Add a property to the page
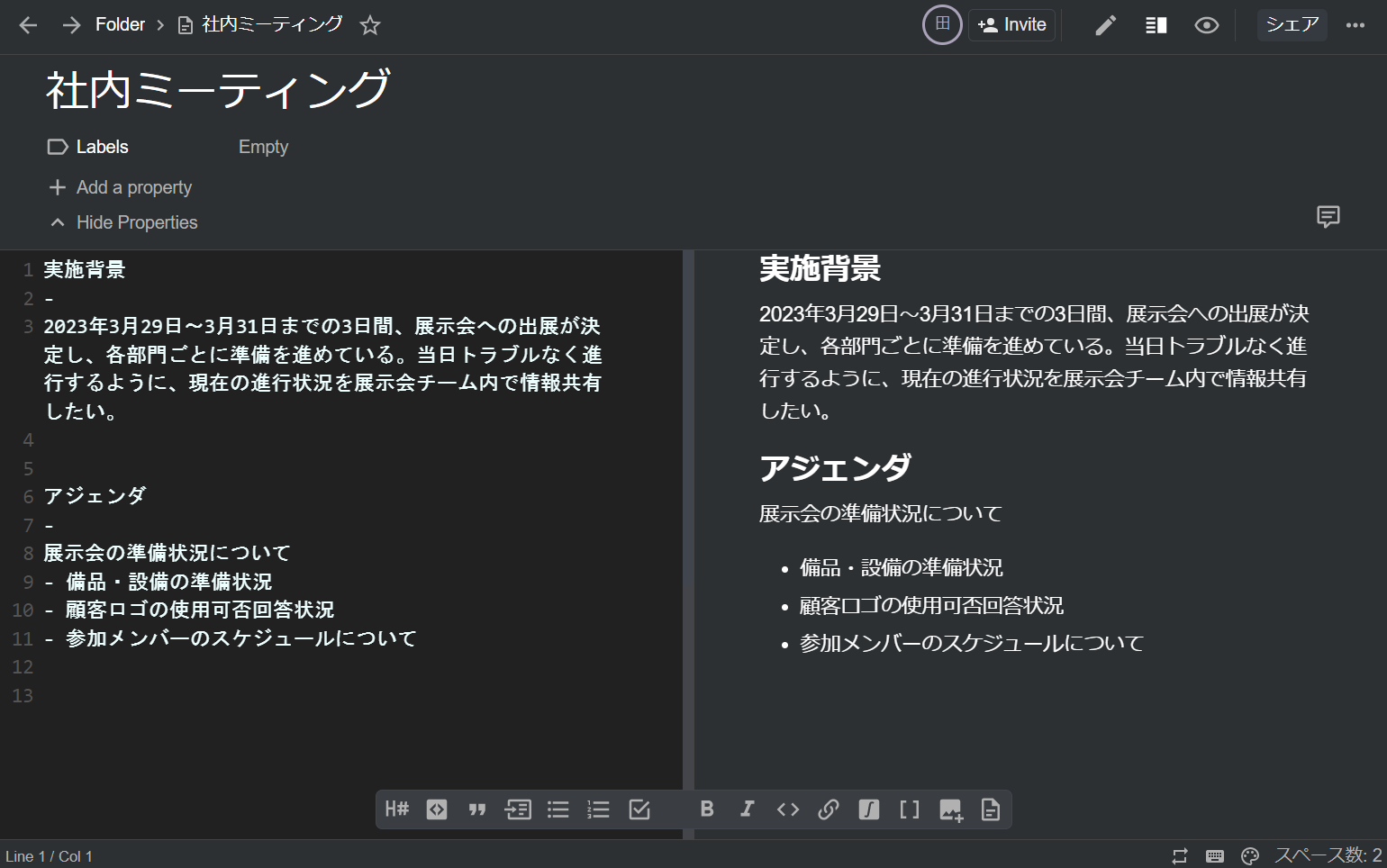Image resolution: width=1387 pixels, height=868 pixels. pyautogui.click(x=120, y=187)
